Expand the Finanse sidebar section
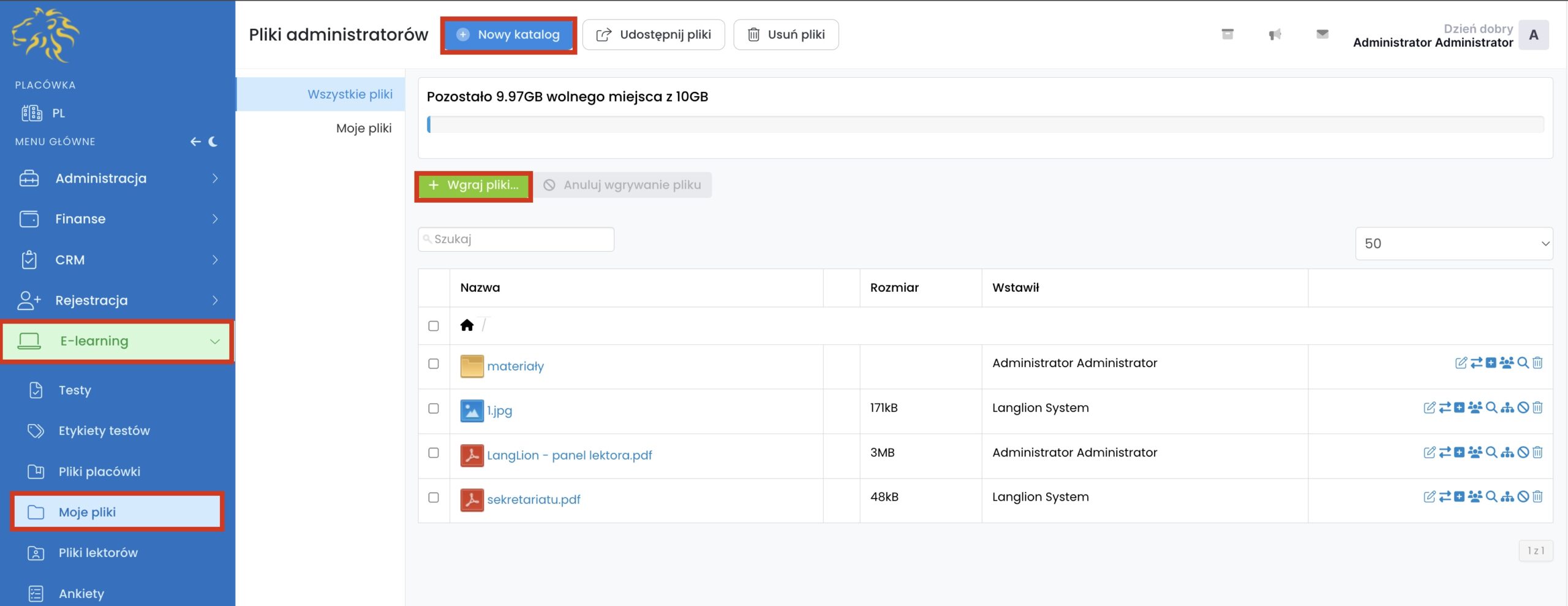Viewport: 1568px width, 606px height. (116, 219)
